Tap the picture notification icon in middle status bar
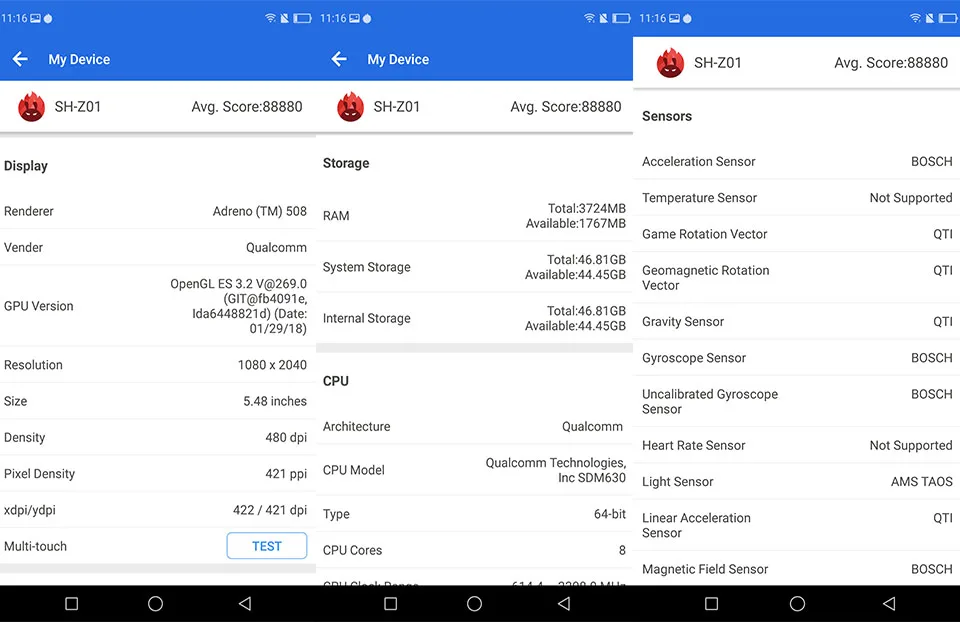 [x=354, y=18]
